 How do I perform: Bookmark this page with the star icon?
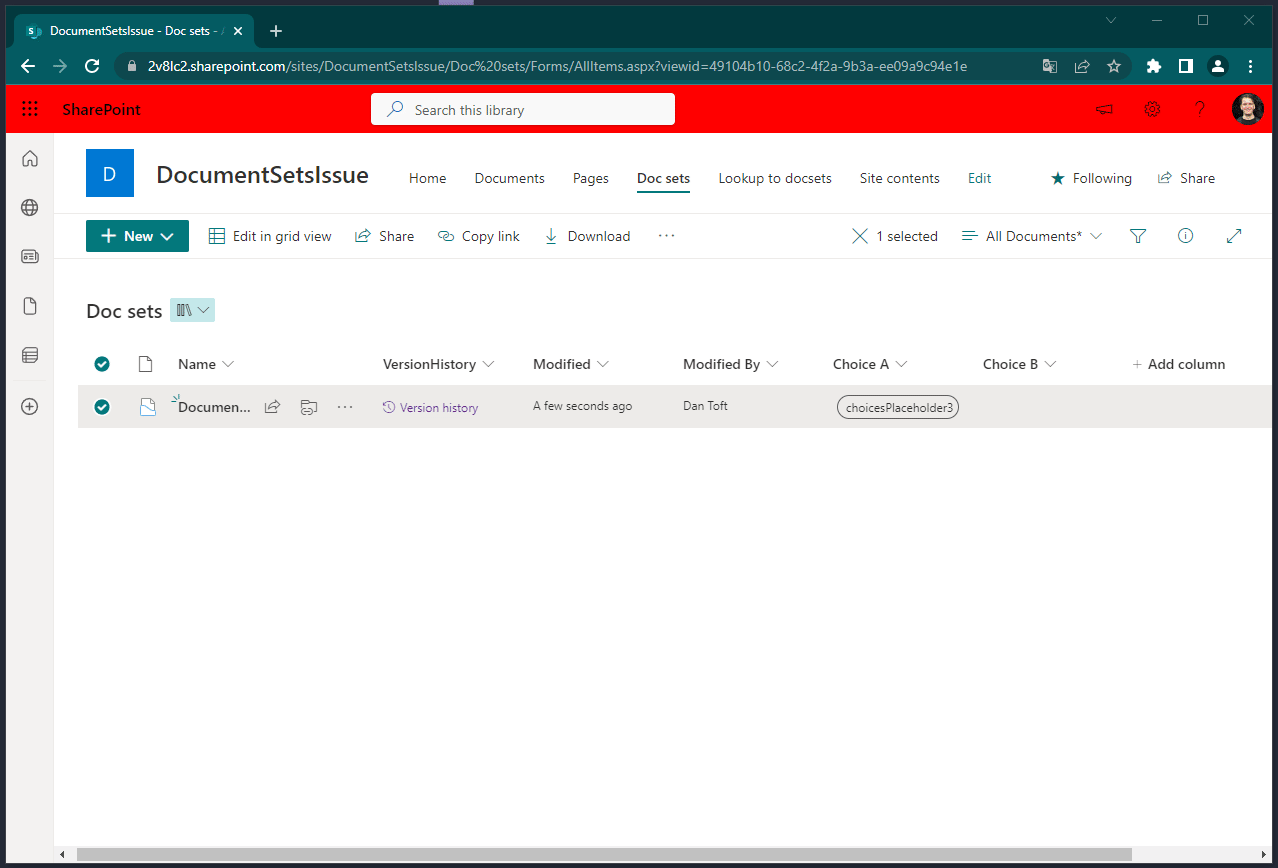[1114, 66]
